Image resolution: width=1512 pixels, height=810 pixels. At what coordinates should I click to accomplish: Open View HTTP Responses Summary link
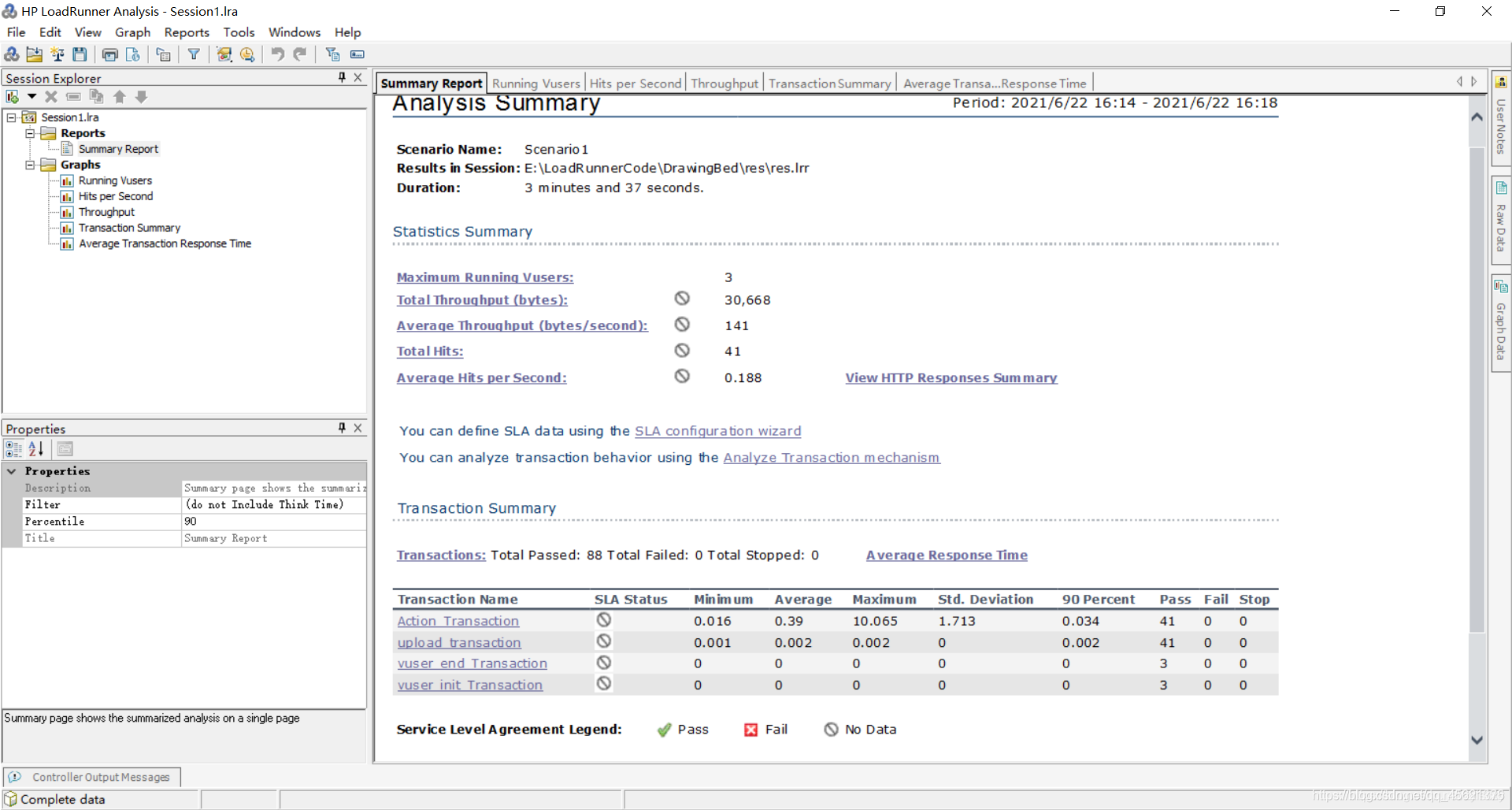[x=951, y=378]
